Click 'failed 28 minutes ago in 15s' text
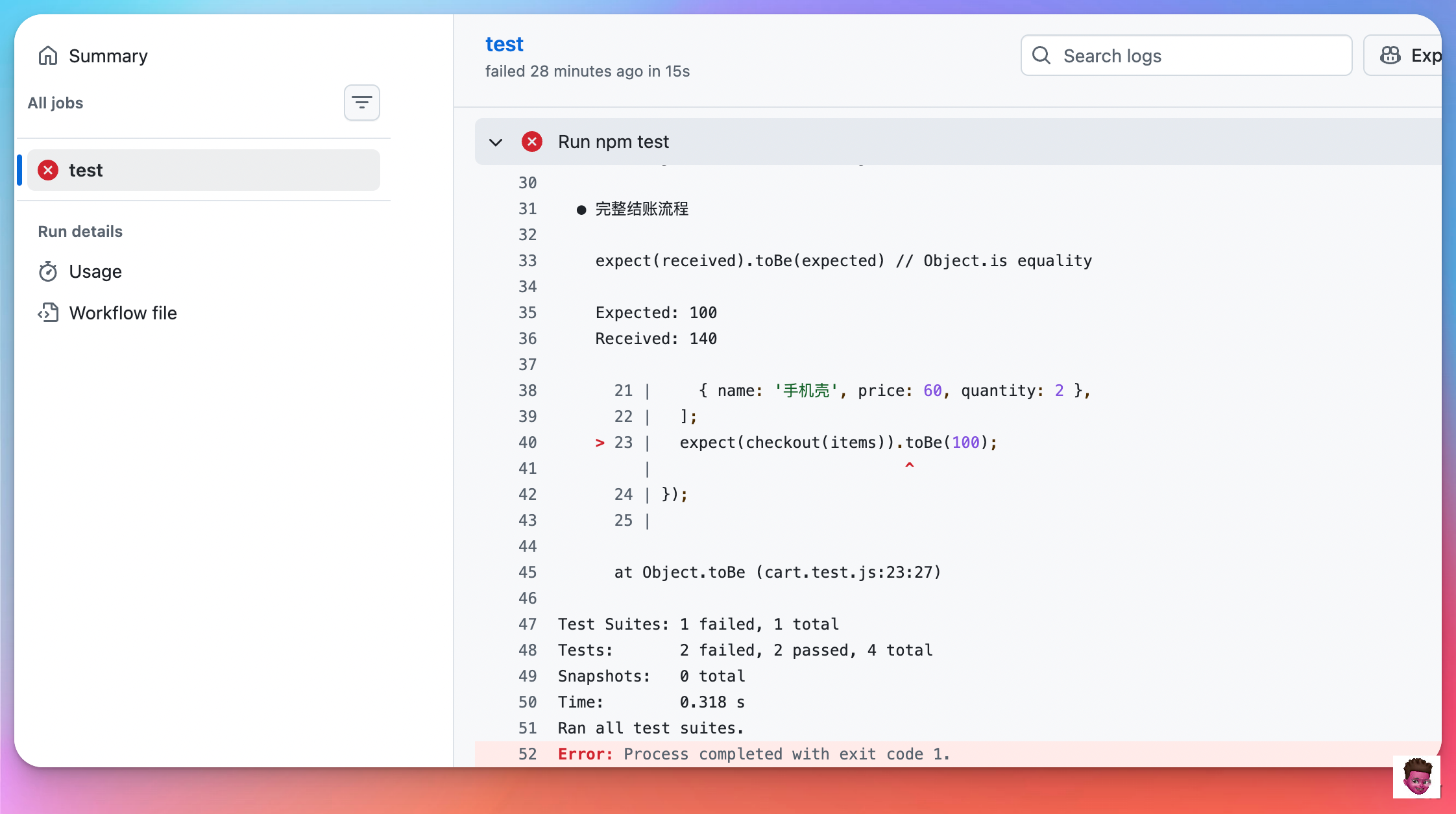Image resolution: width=1456 pixels, height=814 pixels. 587,71
